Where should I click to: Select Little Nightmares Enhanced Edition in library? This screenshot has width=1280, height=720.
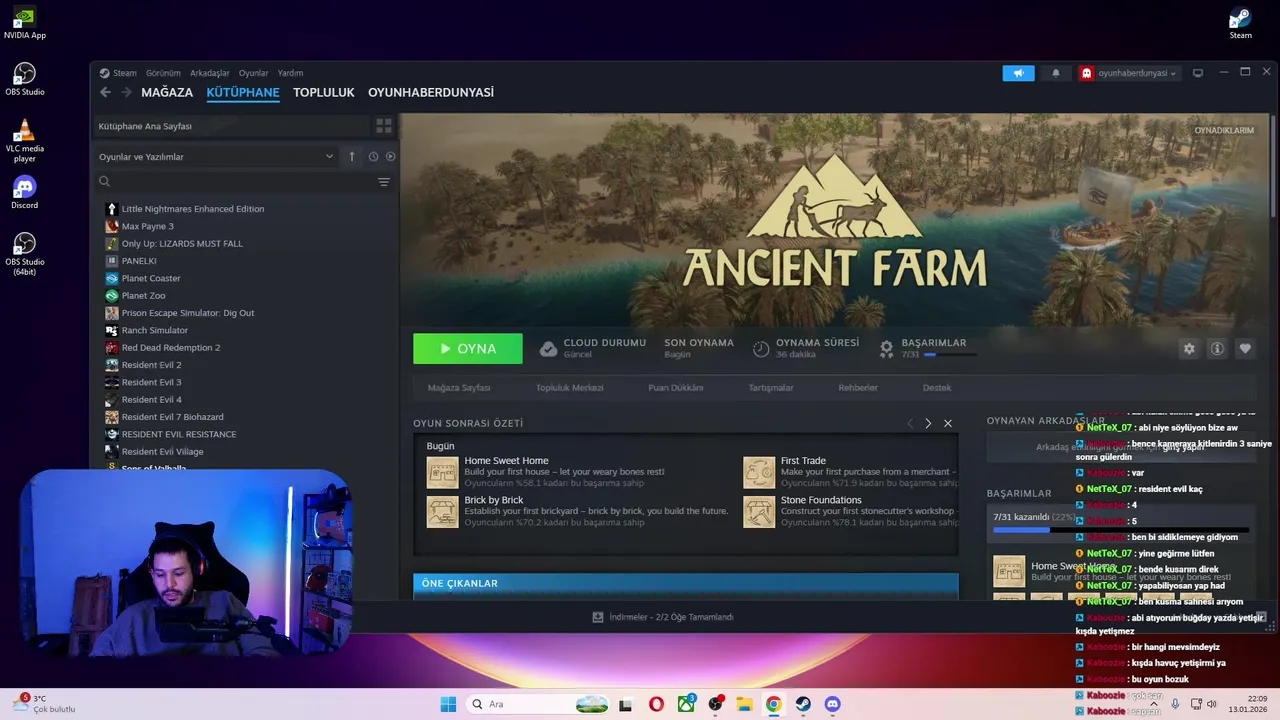(192, 209)
